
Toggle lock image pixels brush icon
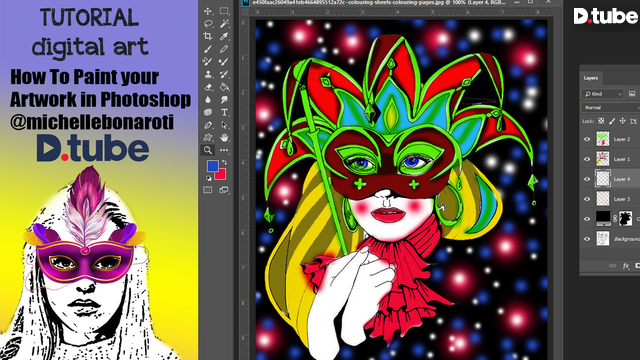coord(612,121)
